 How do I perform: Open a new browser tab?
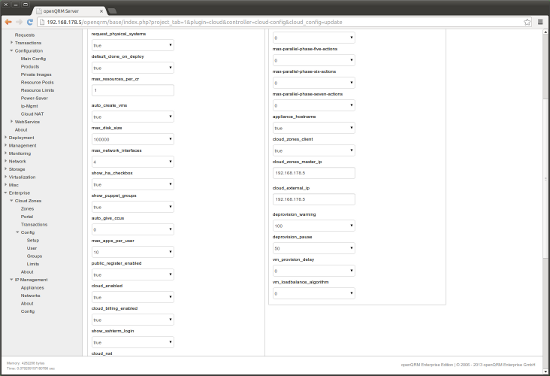point(112,11)
